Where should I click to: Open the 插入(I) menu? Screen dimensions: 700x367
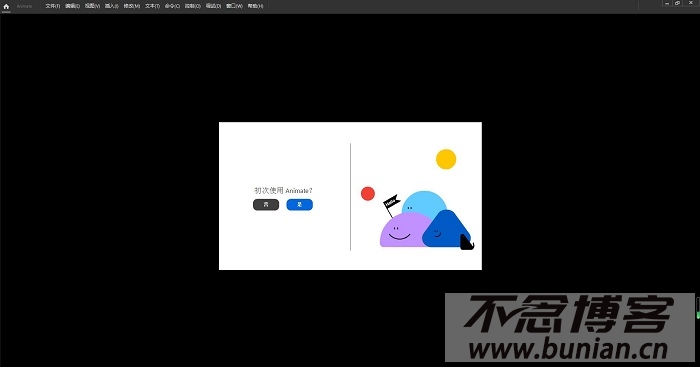pyautogui.click(x=112, y=6)
